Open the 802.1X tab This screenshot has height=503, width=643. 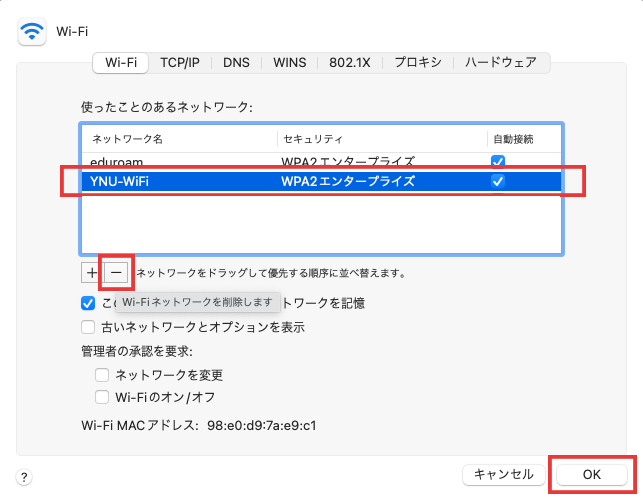point(351,62)
